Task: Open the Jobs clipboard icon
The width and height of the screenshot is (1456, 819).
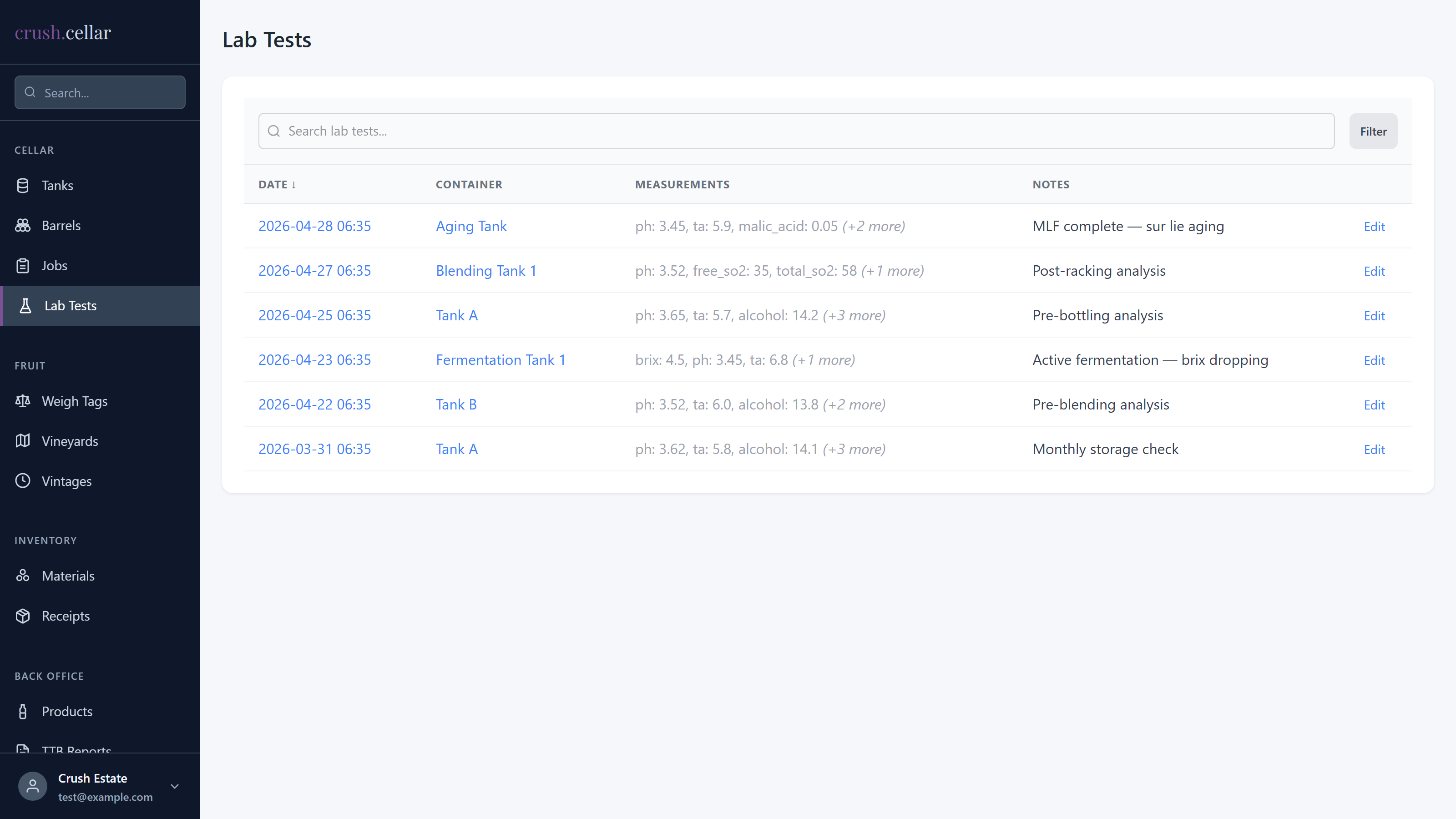Action: (x=23, y=266)
